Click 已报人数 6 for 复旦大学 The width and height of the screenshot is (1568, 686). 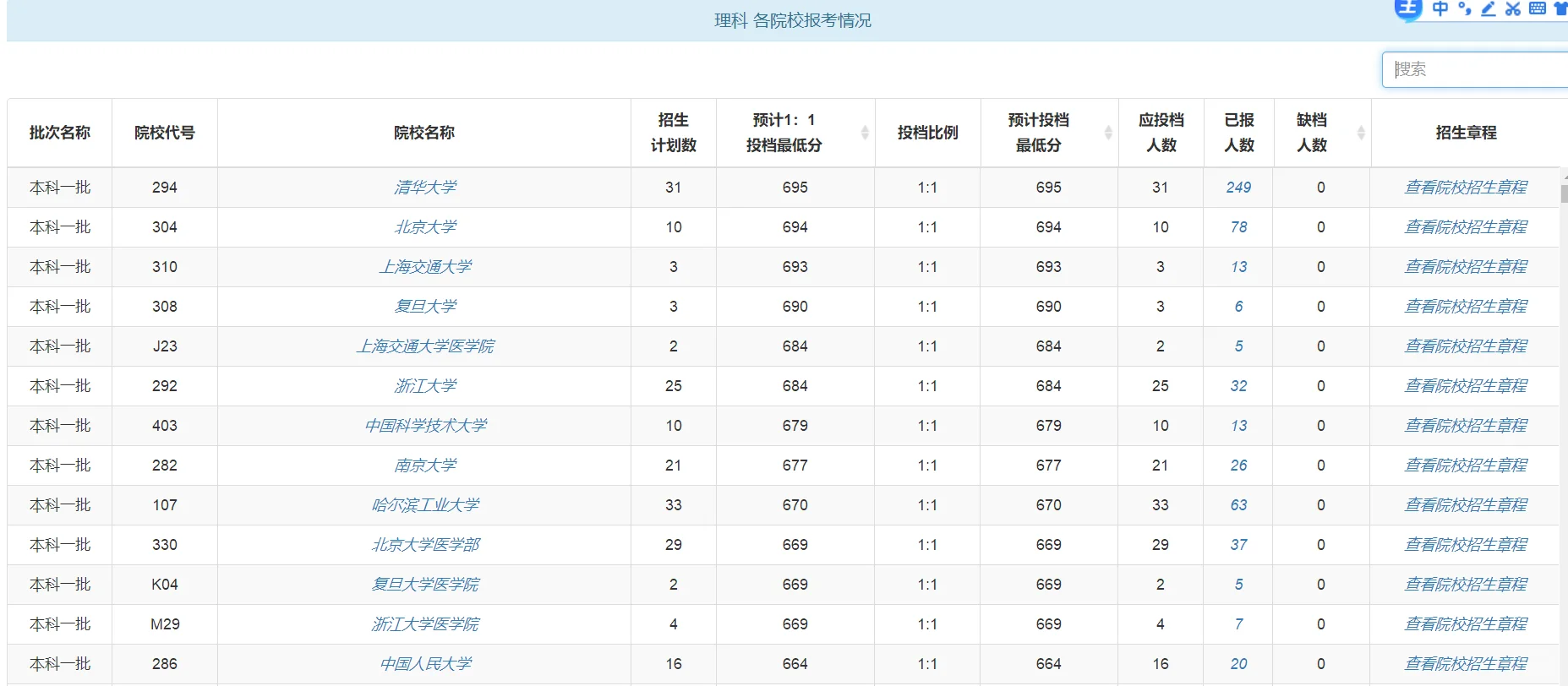tap(1238, 307)
